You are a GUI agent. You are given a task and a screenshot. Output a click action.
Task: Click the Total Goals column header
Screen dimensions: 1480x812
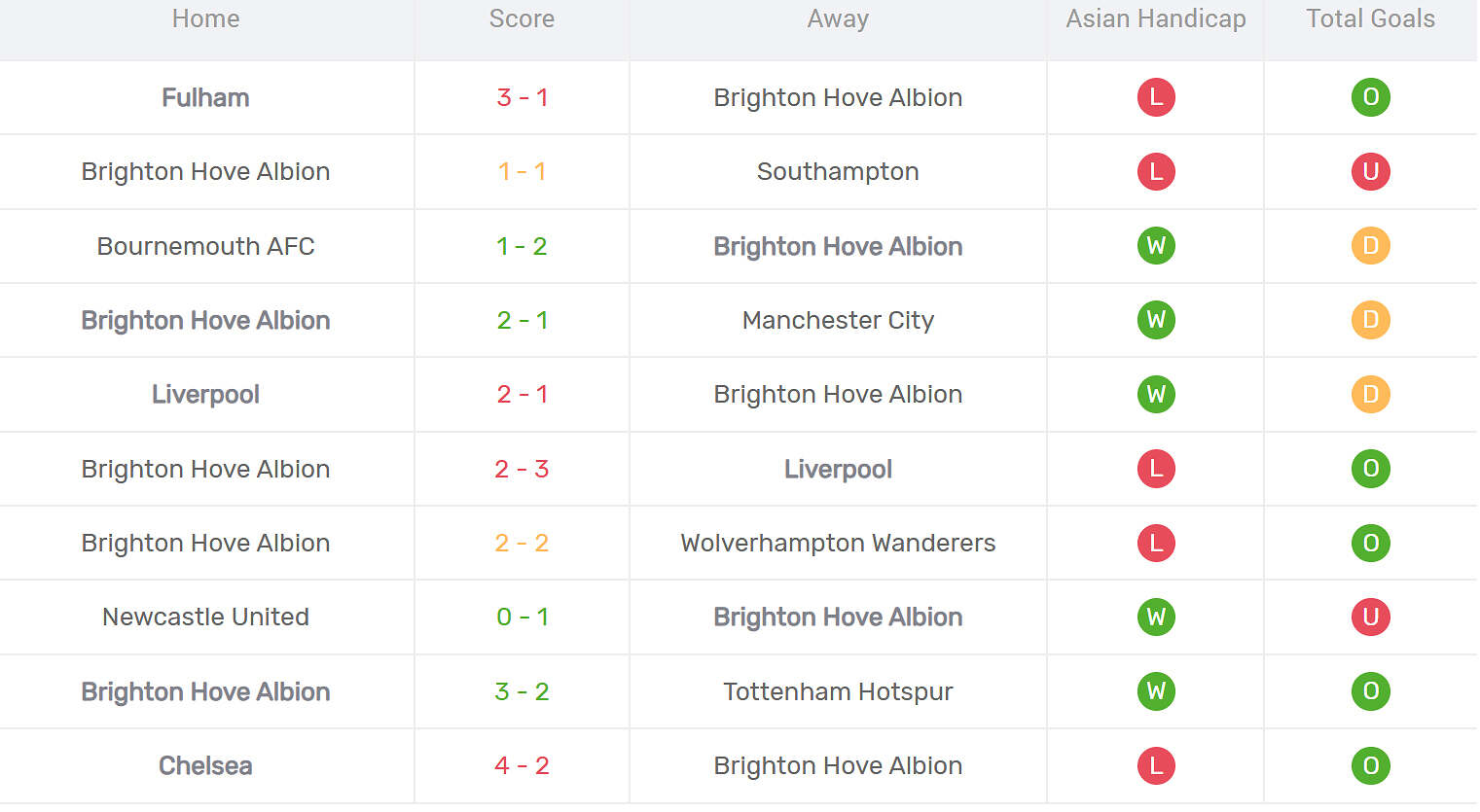[1370, 19]
